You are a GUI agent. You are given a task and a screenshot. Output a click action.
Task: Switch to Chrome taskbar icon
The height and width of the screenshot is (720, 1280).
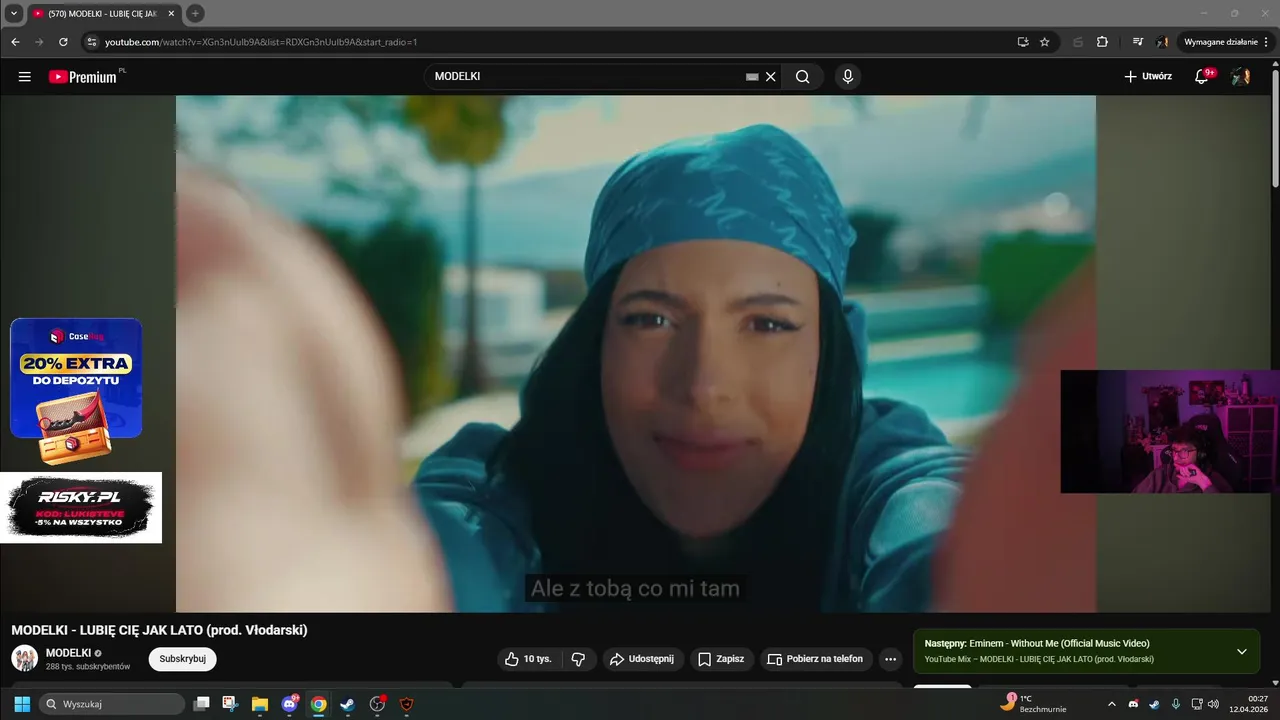coord(318,704)
